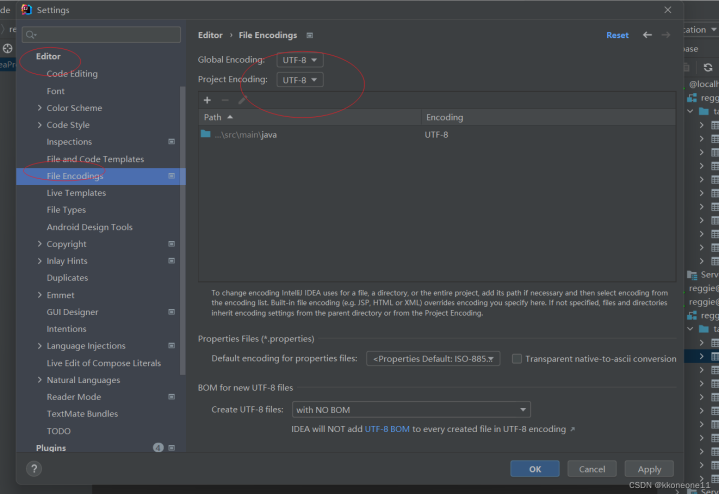Screen dimensions: 719x494
Task: Expand the Color Scheme tree node
Action: 39,108
